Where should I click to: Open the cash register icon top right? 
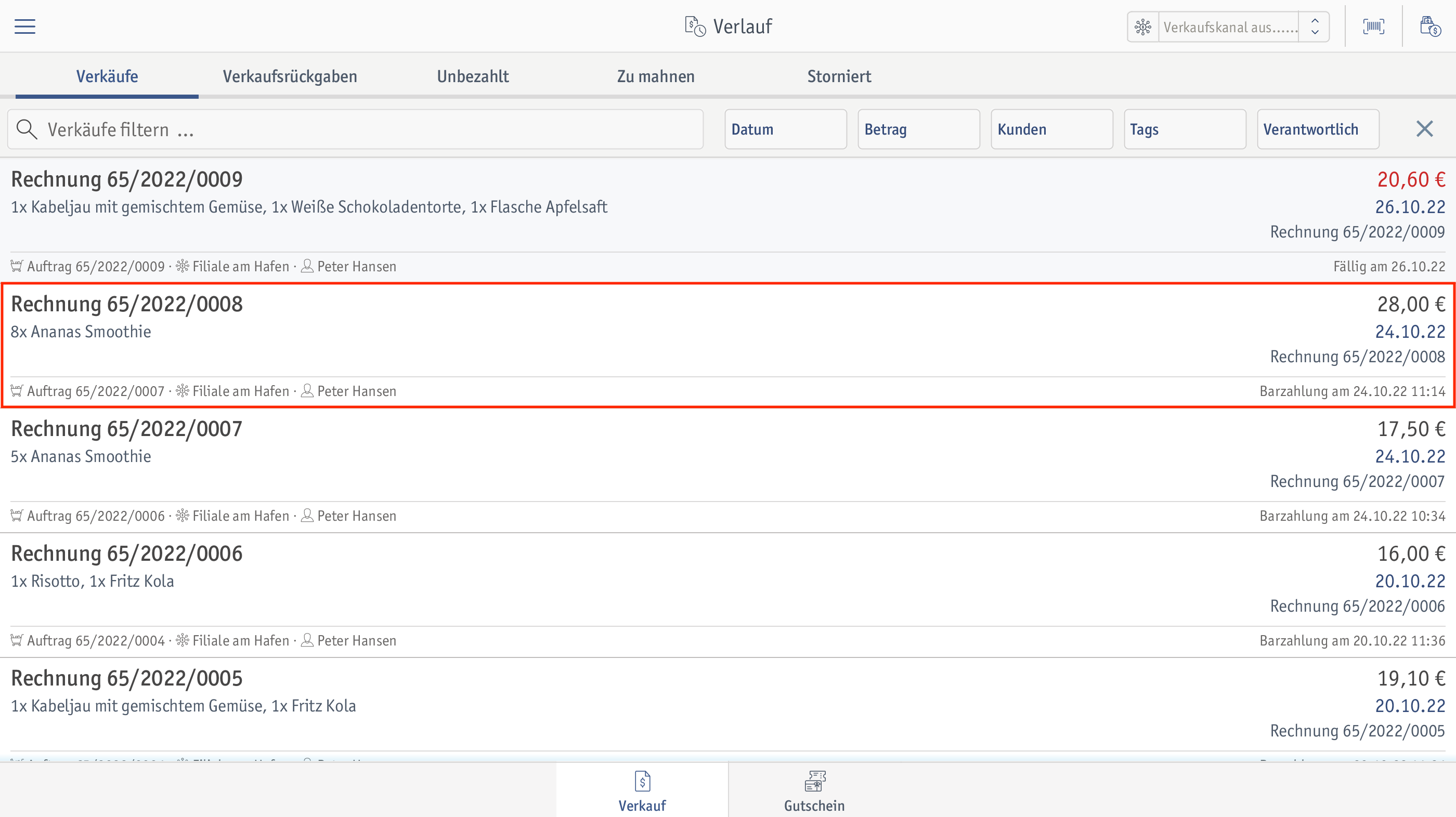tap(1430, 27)
